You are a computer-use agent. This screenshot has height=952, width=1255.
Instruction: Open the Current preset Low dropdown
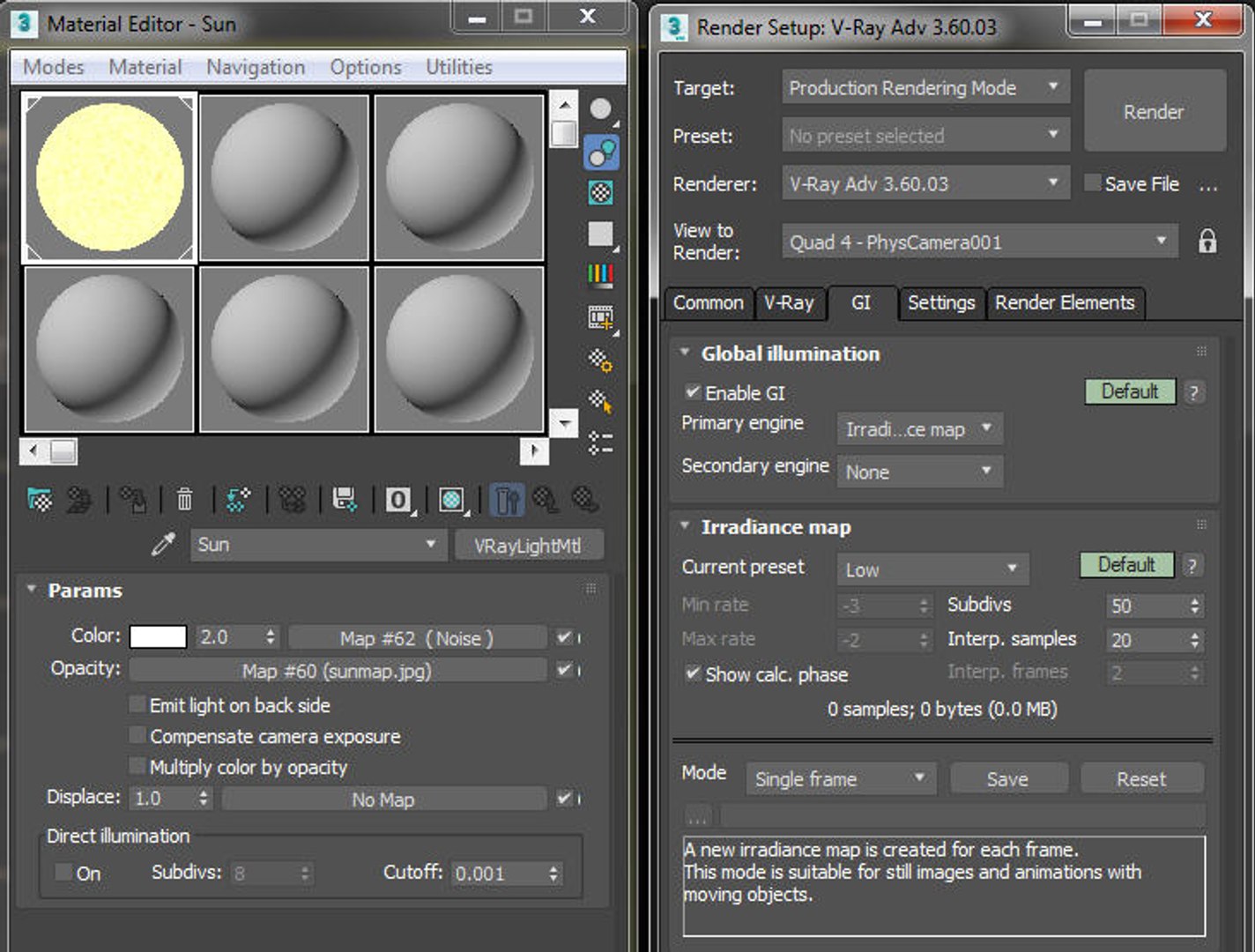[x=932, y=569]
